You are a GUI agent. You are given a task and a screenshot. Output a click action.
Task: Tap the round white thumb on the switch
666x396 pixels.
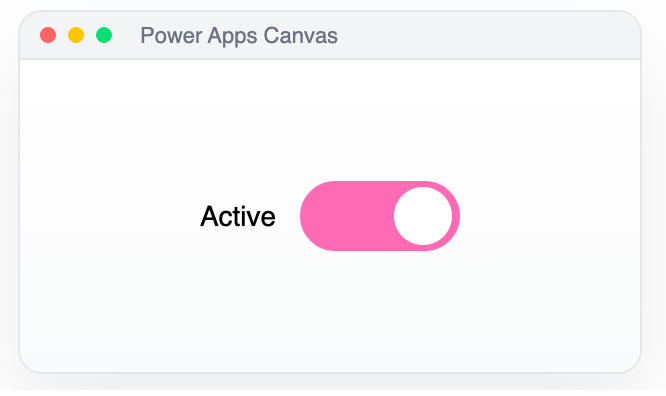(423, 216)
